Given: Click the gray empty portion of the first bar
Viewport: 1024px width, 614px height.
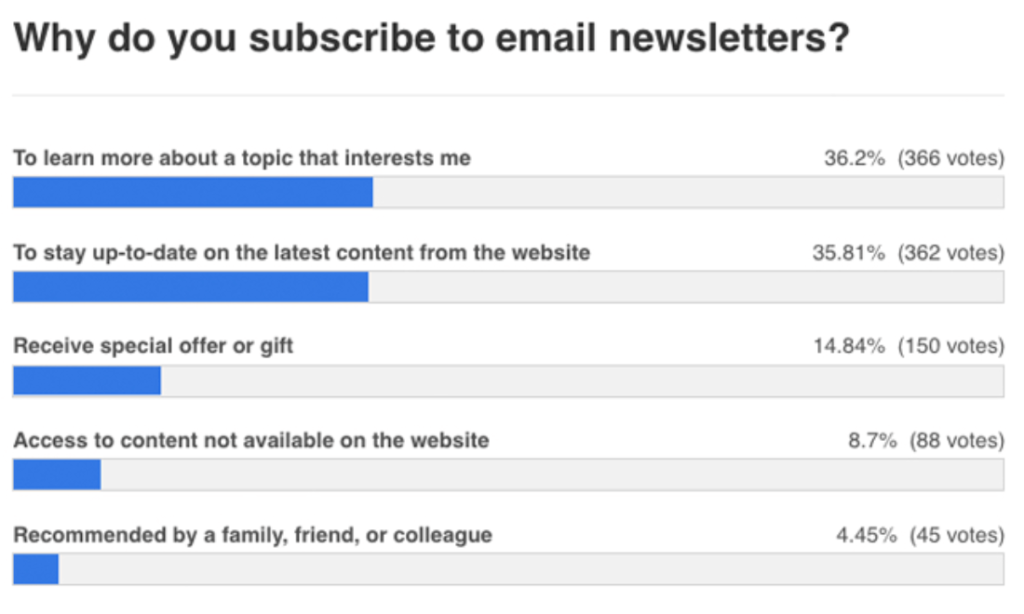Looking at the screenshot, I should (688, 193).
